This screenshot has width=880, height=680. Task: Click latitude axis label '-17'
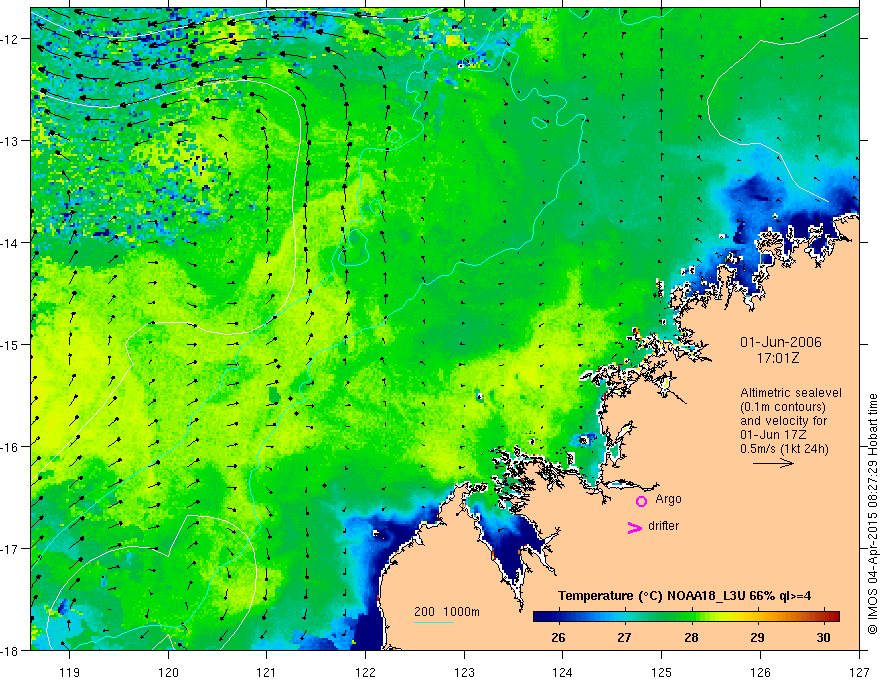click(x=12, y=549)
